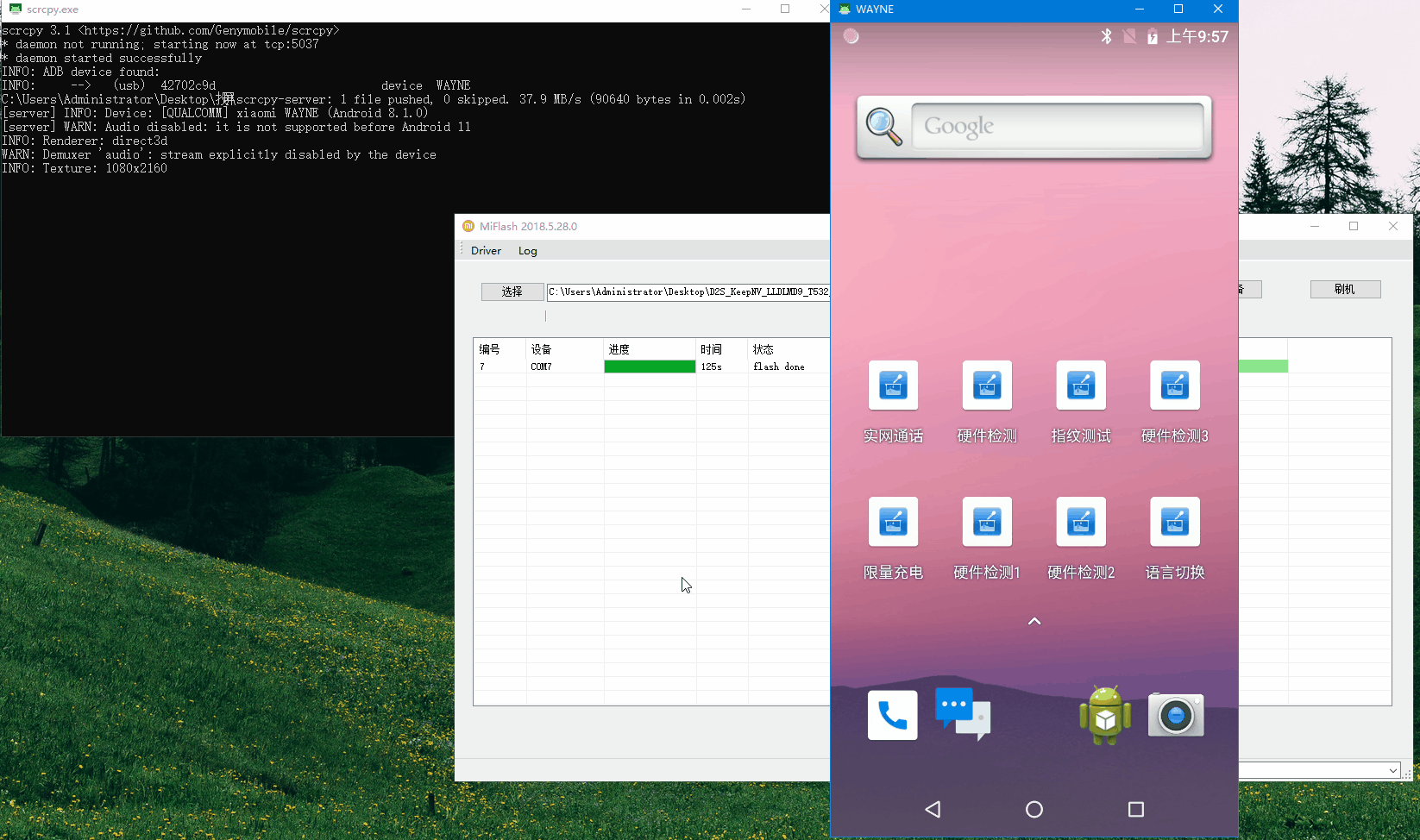Tap the Android Back navigation button
Screen dimensions: 1420x840
pos(933,809)
